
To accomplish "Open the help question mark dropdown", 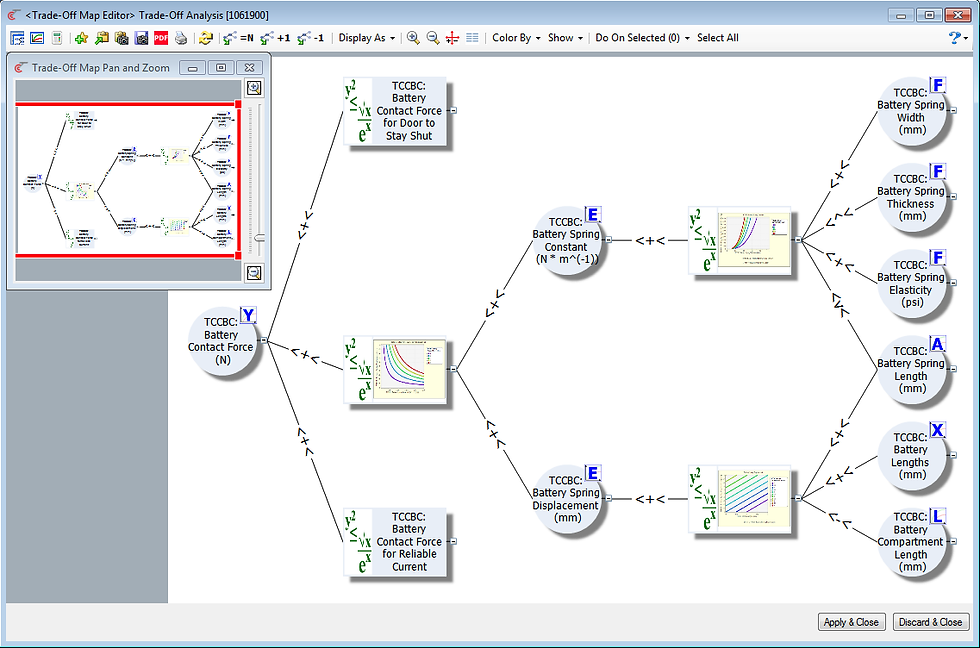I will [958, 38].
